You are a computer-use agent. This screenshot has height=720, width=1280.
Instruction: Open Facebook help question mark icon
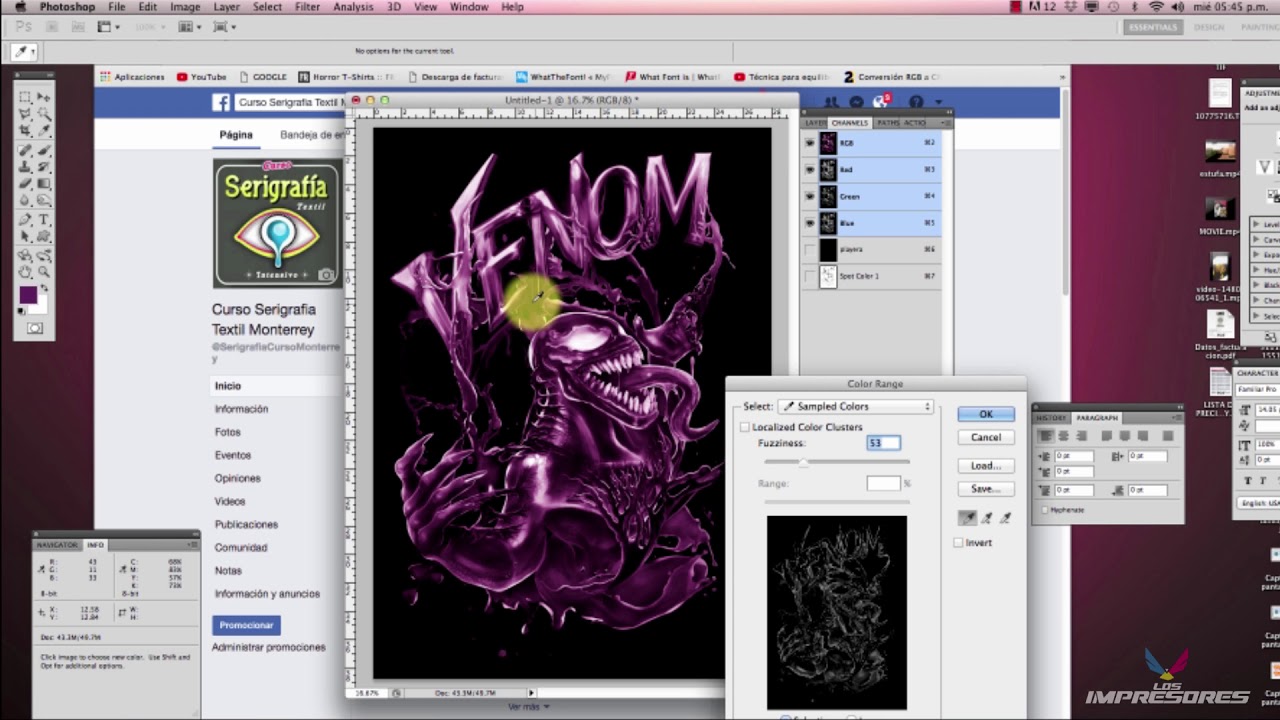915,102
